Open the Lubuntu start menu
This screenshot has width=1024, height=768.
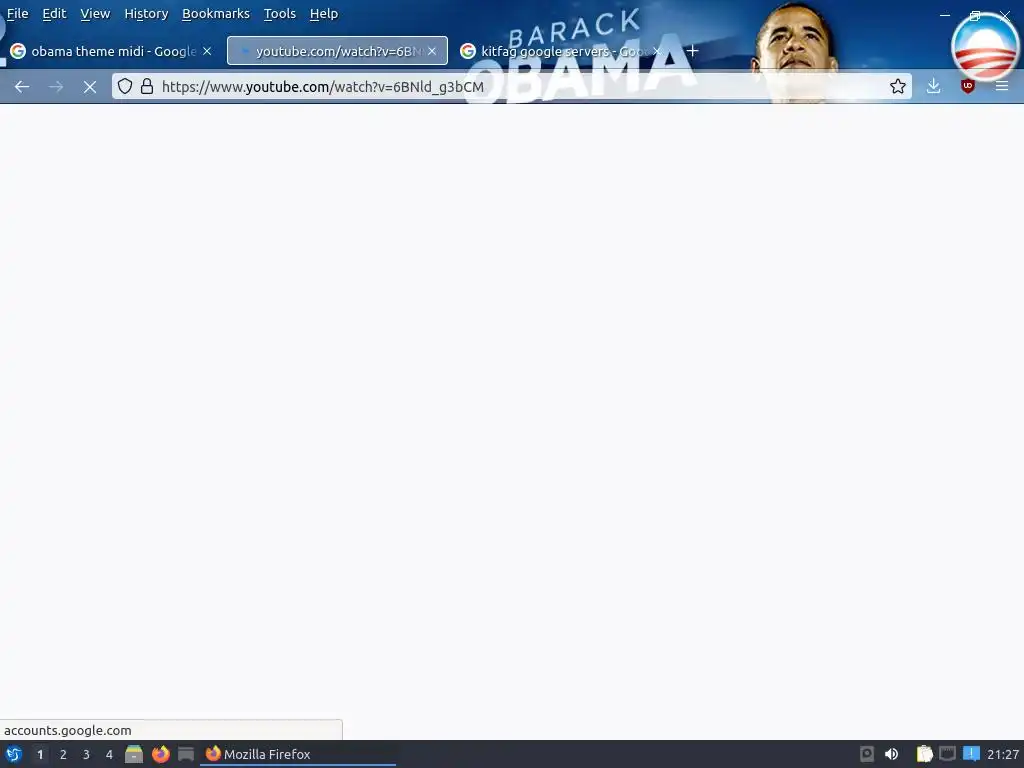tap(14, 754)
